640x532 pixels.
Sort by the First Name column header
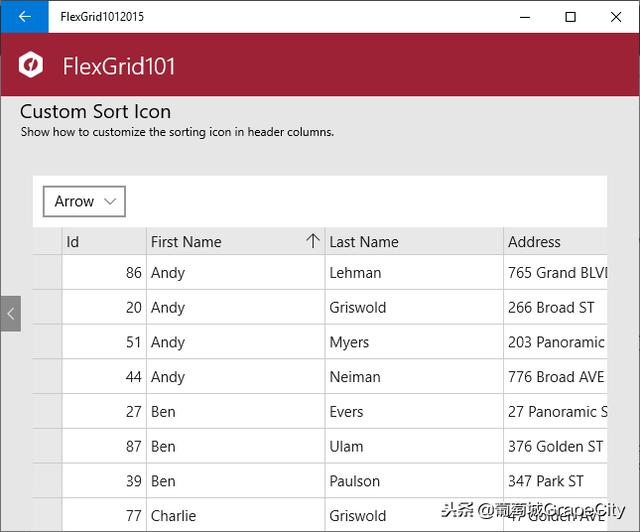point(236,242)
